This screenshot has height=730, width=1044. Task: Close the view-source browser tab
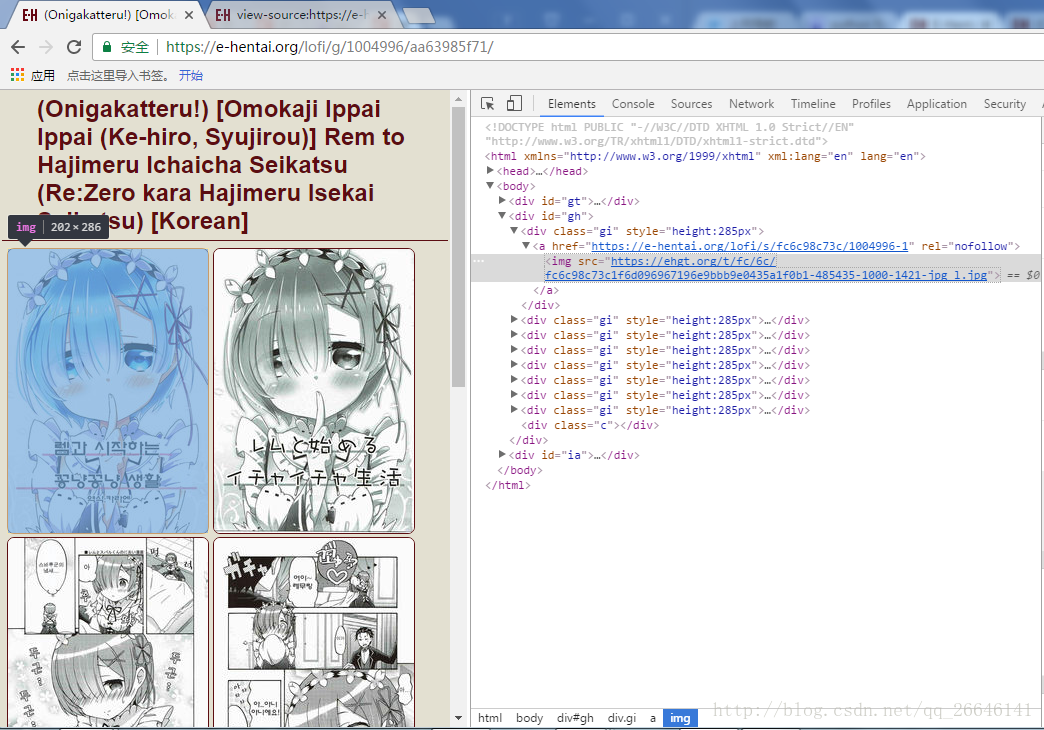tap(382, 15)
